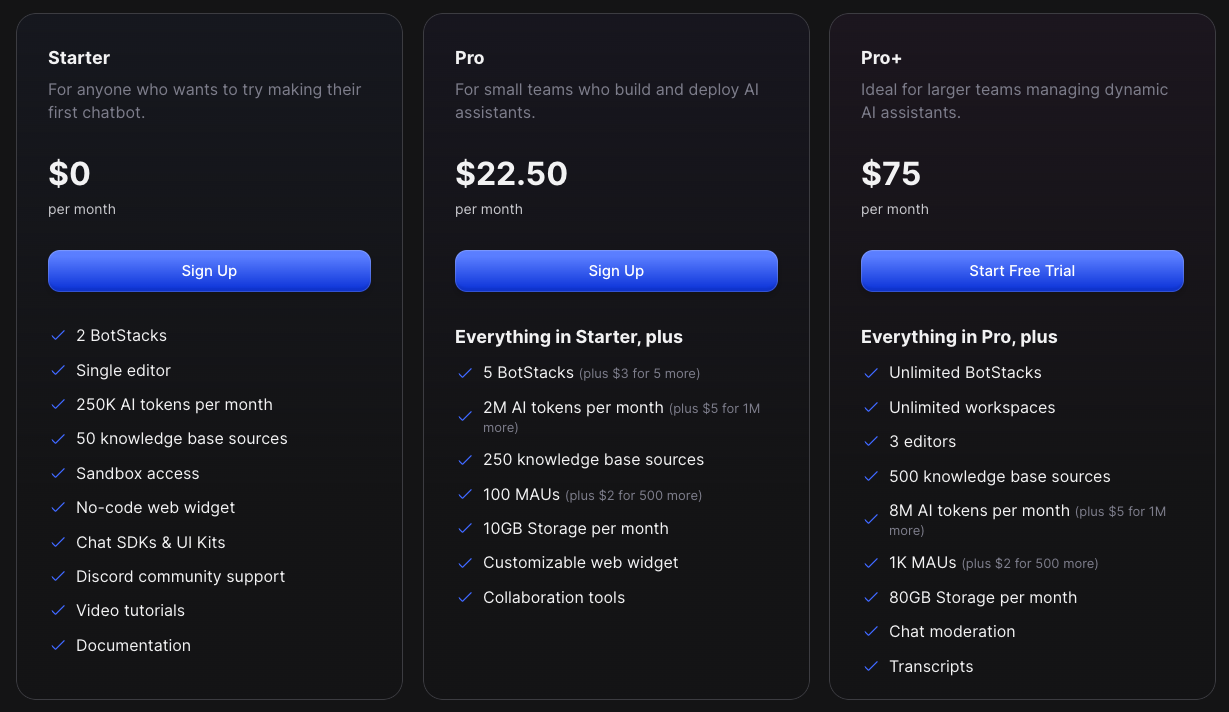Screen dimensions: 1229x712
Task: Click the checkmark beside 2 BotStacks
Action: point(58,336)
